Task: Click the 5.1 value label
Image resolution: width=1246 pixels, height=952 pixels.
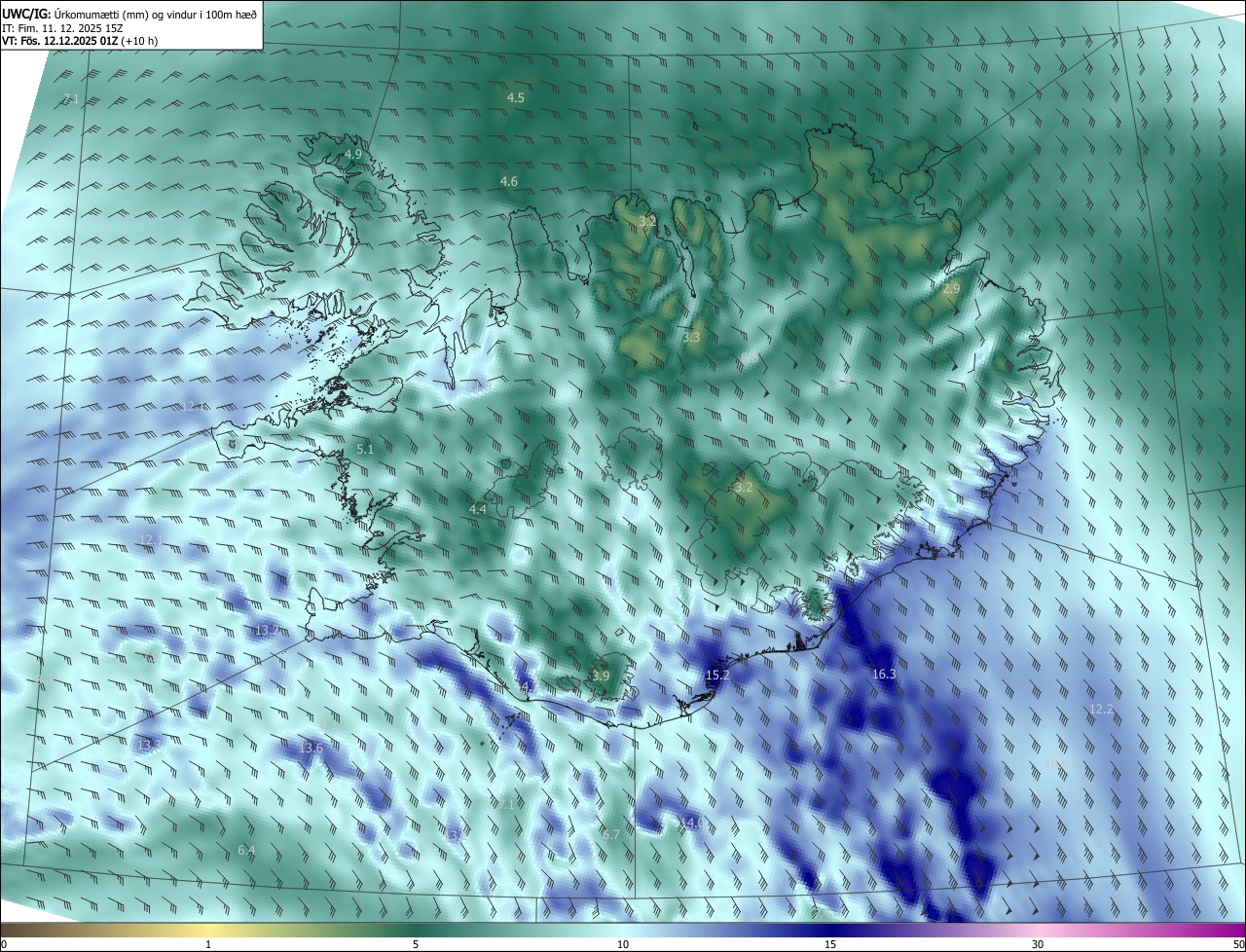Action: click(x=365, y=450)
